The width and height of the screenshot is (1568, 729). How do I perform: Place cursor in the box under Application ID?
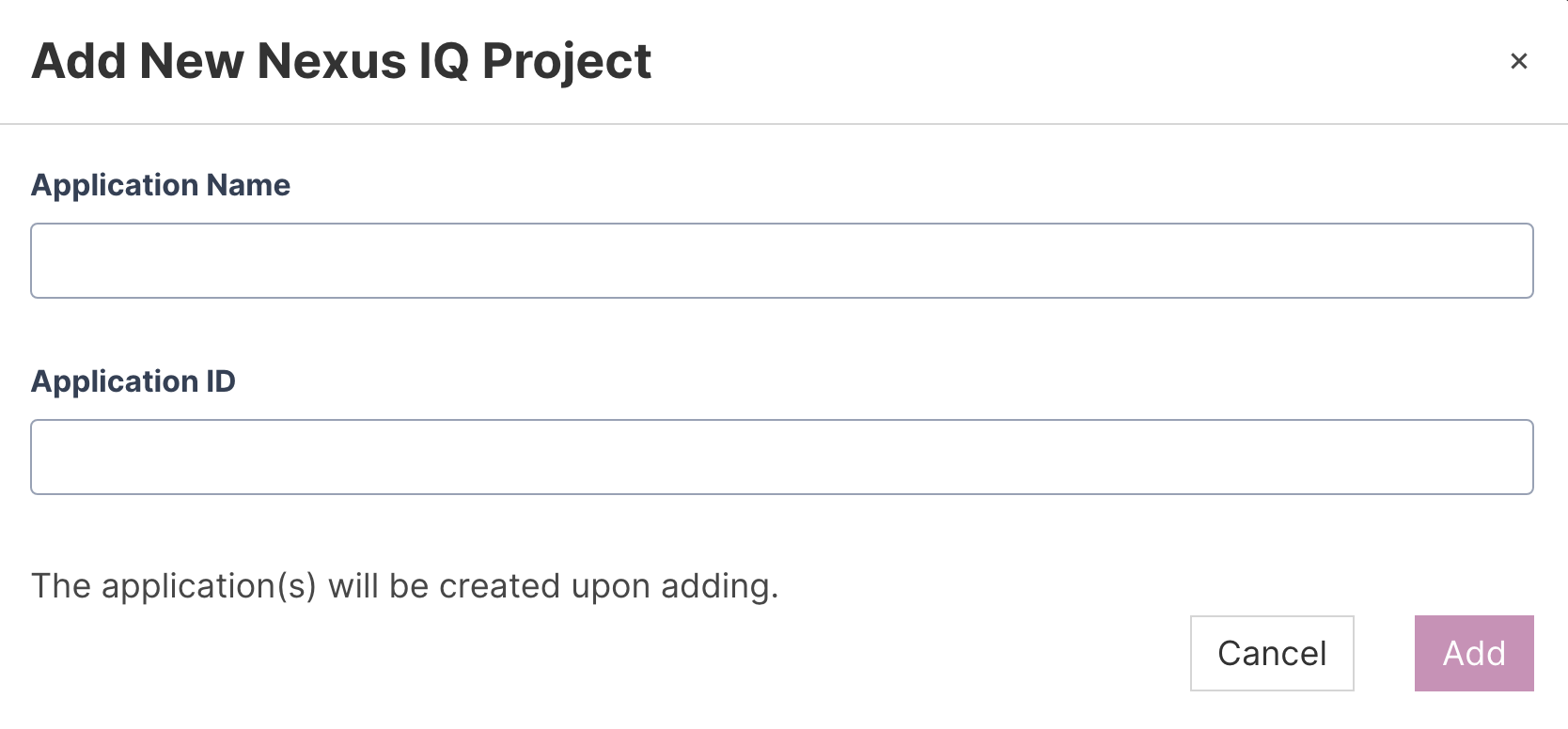click(x=781, y=457)
